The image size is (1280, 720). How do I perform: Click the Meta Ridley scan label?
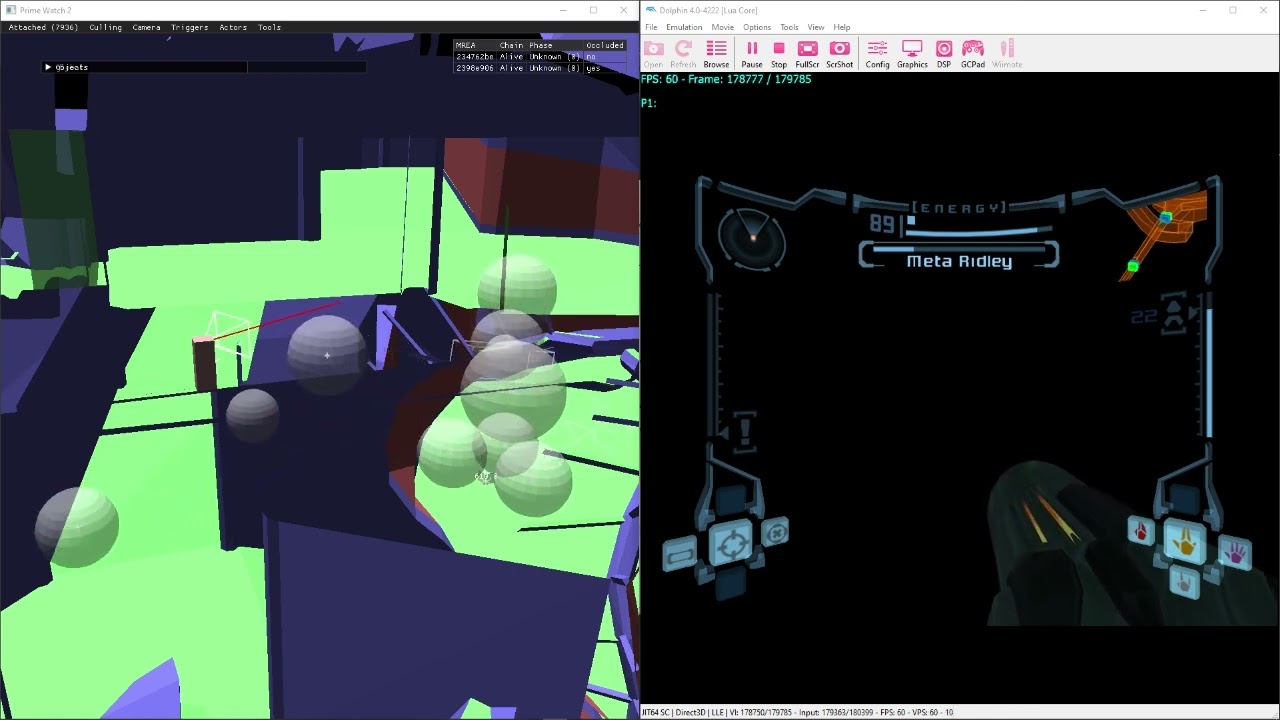point(959,261)
